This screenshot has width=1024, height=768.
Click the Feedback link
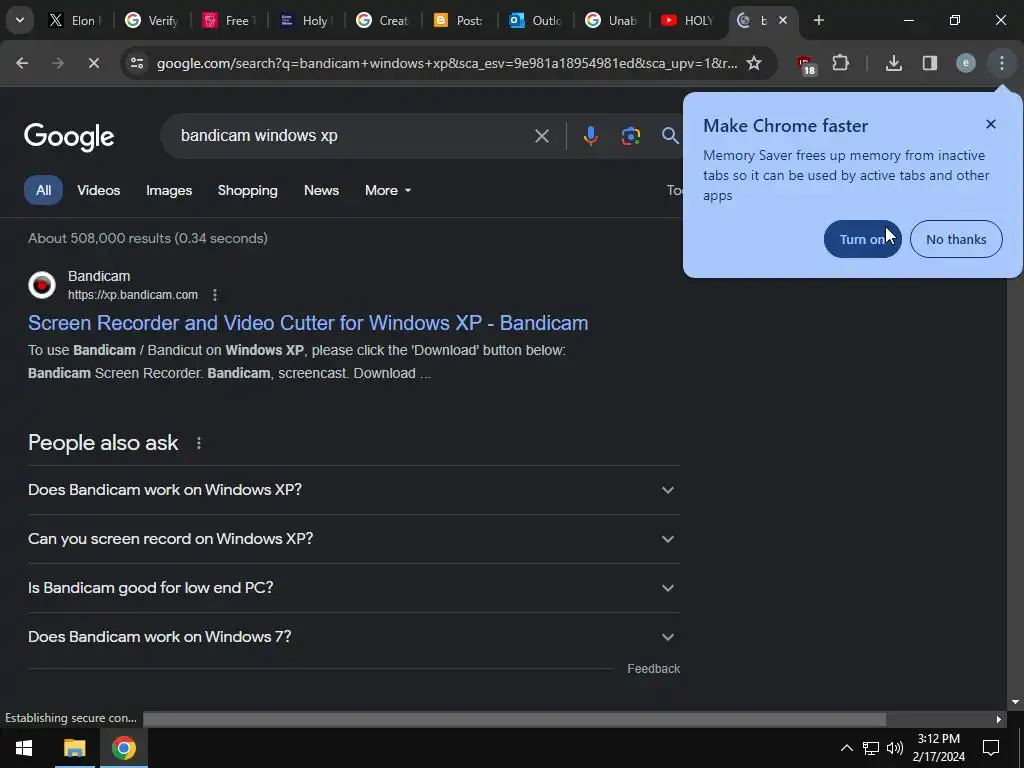pyautogui.click(x=654, y=669)
